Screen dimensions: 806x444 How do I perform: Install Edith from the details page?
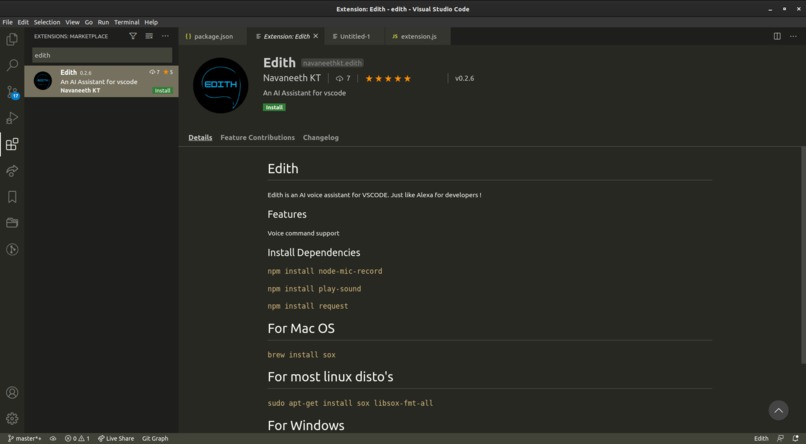coord(274,107)
